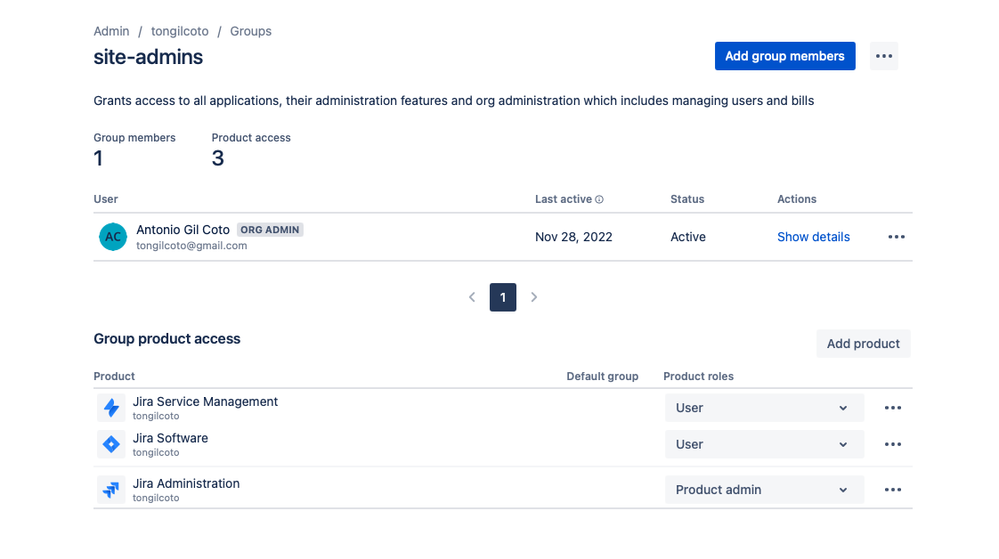Expand Jira Software product role dropdown
Screen dimensions: 999x559
[764, 444]
